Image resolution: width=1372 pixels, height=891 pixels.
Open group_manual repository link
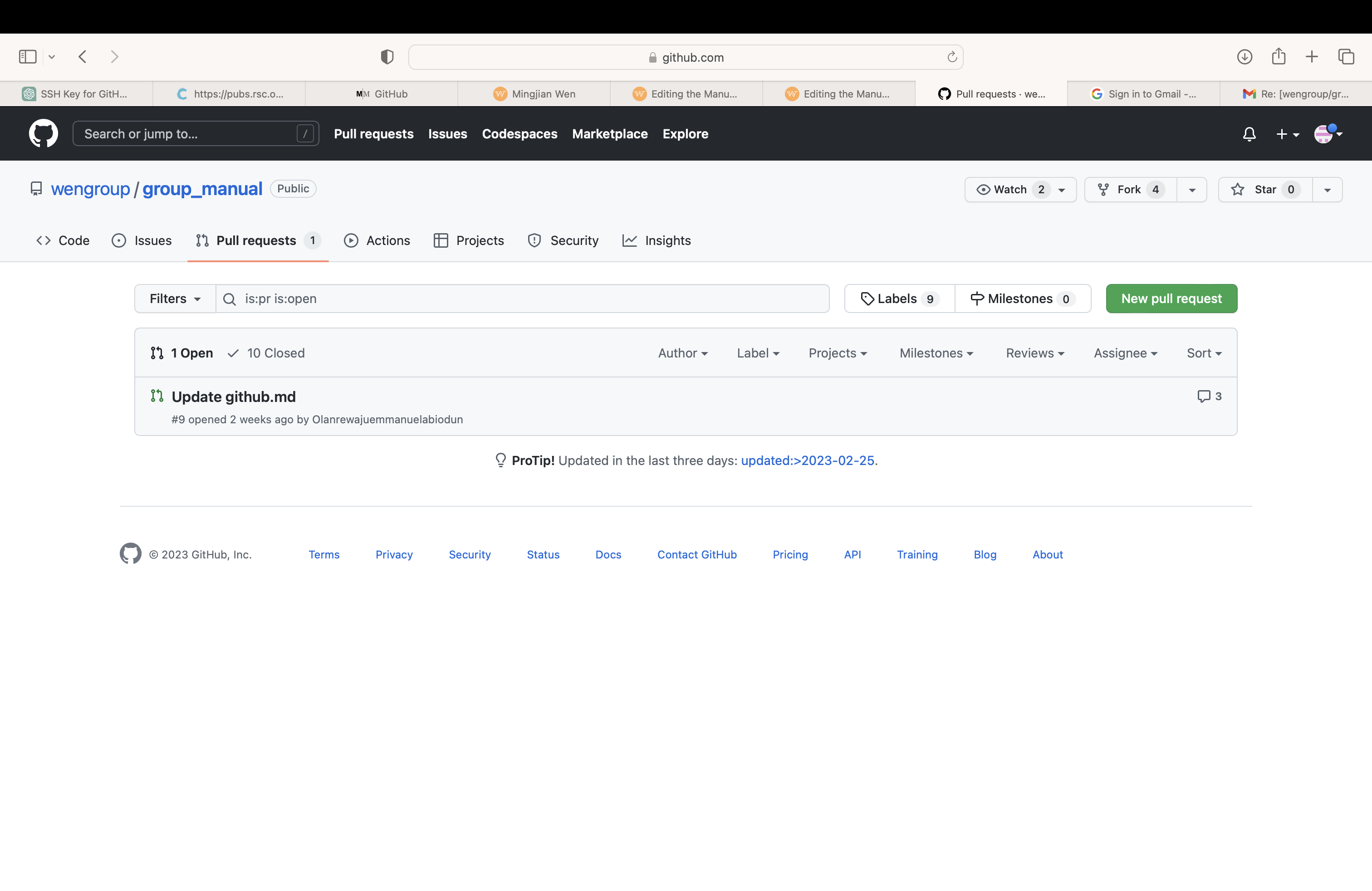point(202,189)
